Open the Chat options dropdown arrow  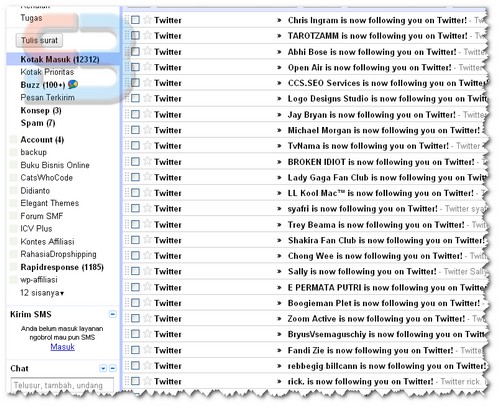(x=103, y=368)
